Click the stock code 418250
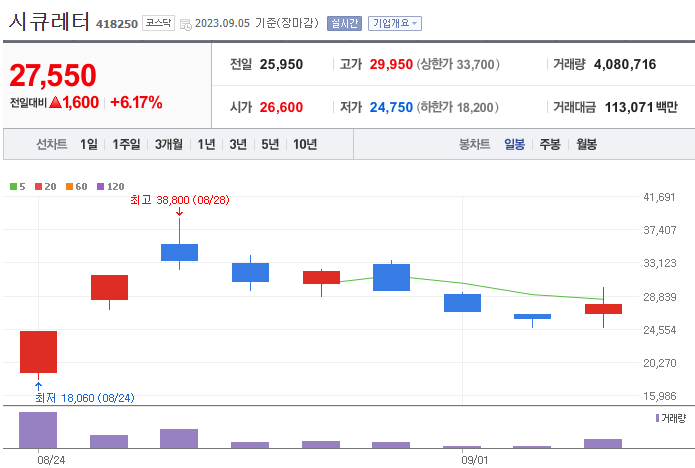Screen dimensions: 695x468 (117, 24)
